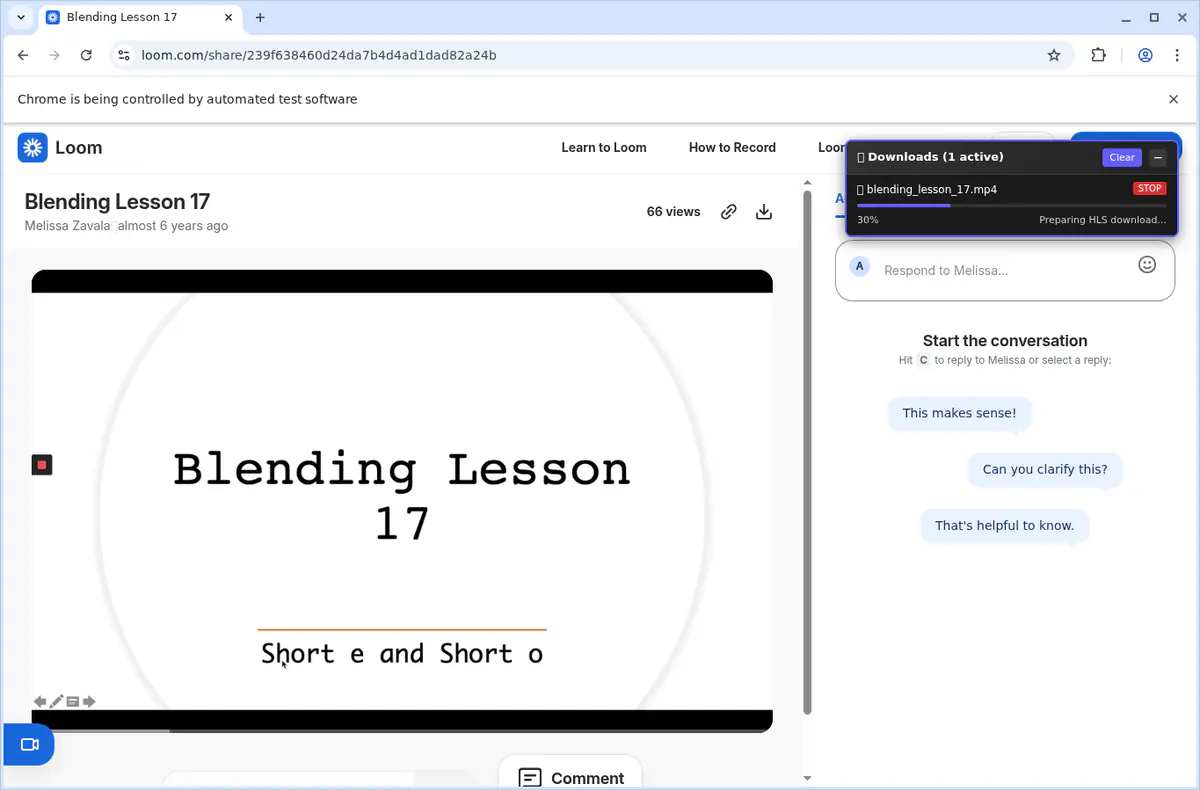
Task: Select the pen annotation icon in video
Action: [x=57, y=701]
